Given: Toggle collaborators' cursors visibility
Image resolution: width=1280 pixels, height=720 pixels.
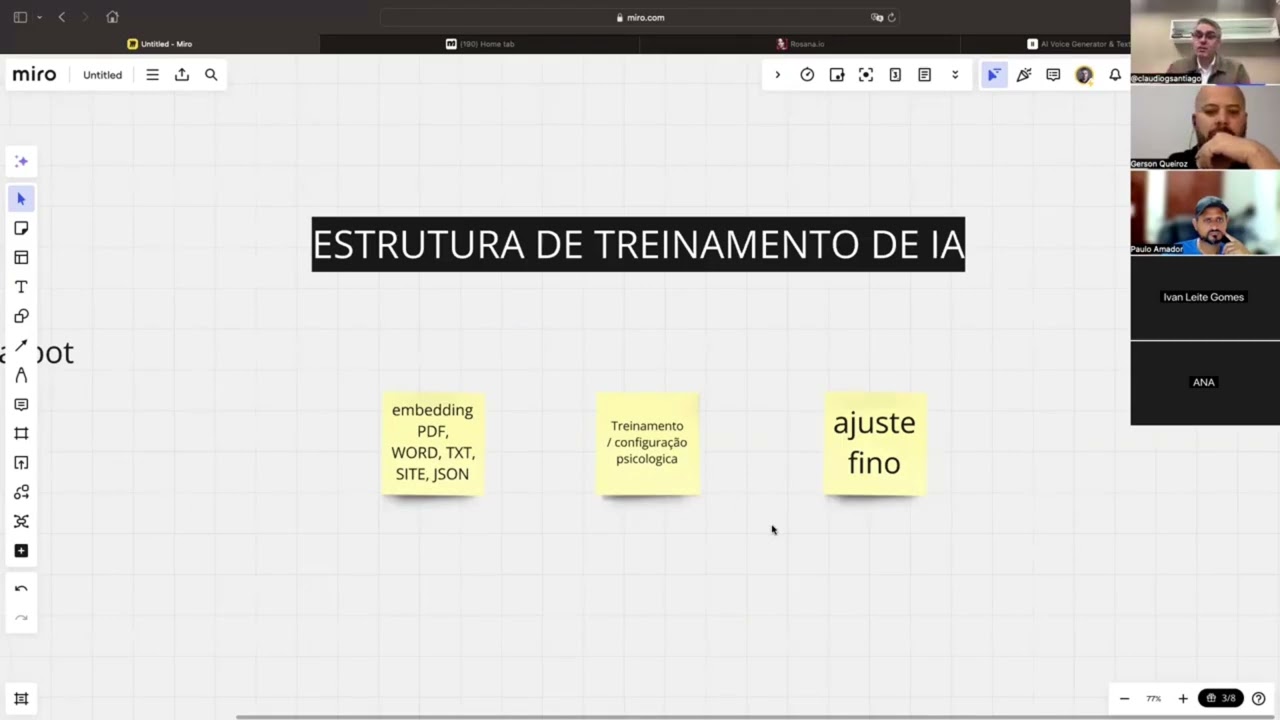Looking at the screenshot, I should (x=993, y=75).
